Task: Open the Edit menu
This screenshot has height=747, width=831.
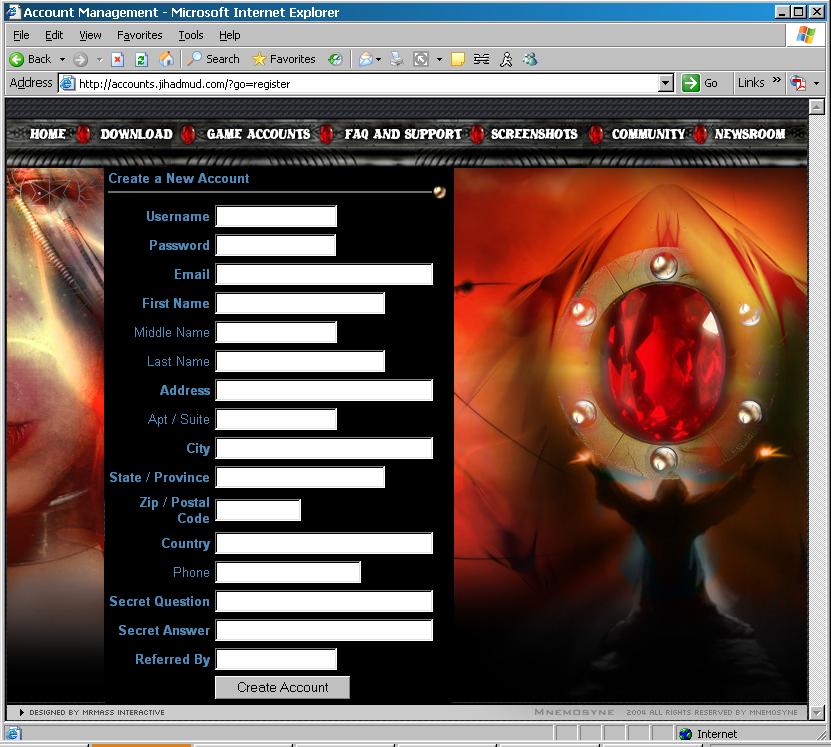Action: pyautogui.click(x=54, y=35)
